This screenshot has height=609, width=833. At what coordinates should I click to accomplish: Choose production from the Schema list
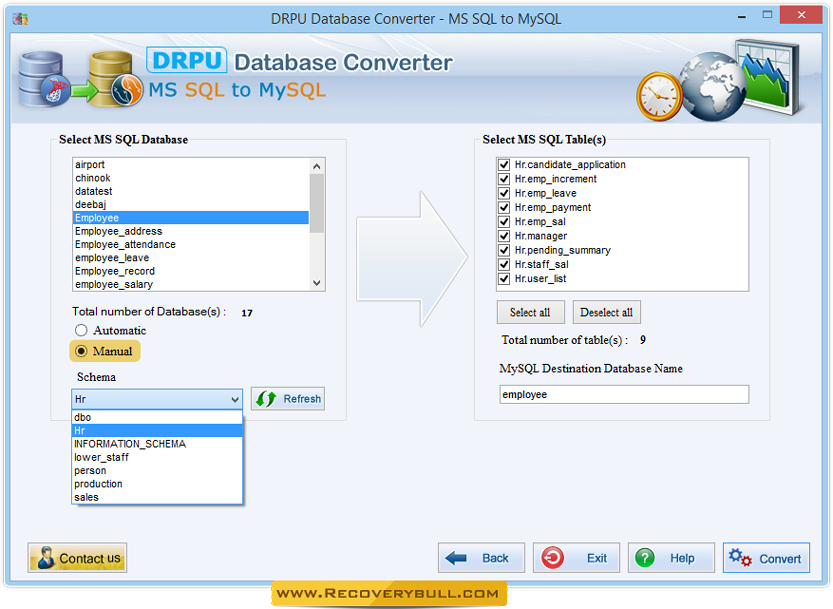(x=157, y=484)
